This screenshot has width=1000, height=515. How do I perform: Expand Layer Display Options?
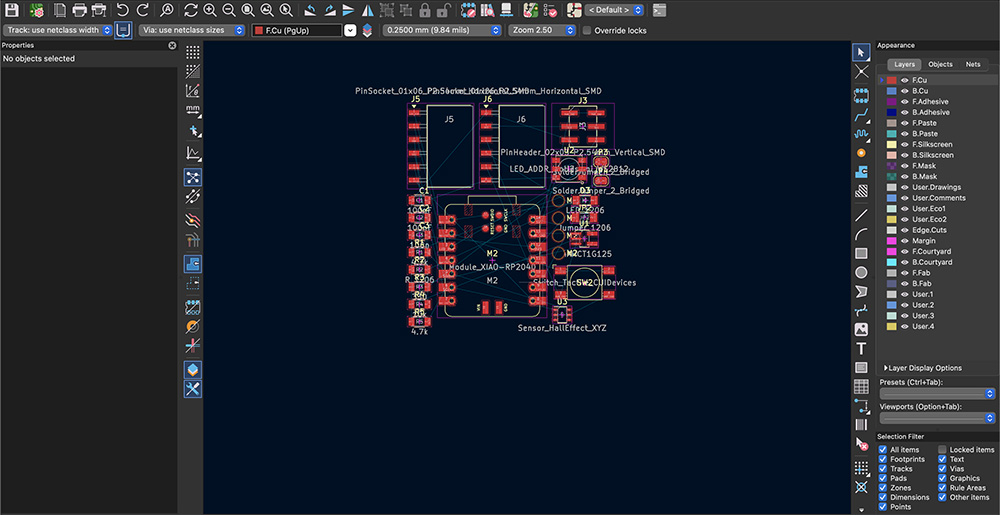tap(922, 368)
